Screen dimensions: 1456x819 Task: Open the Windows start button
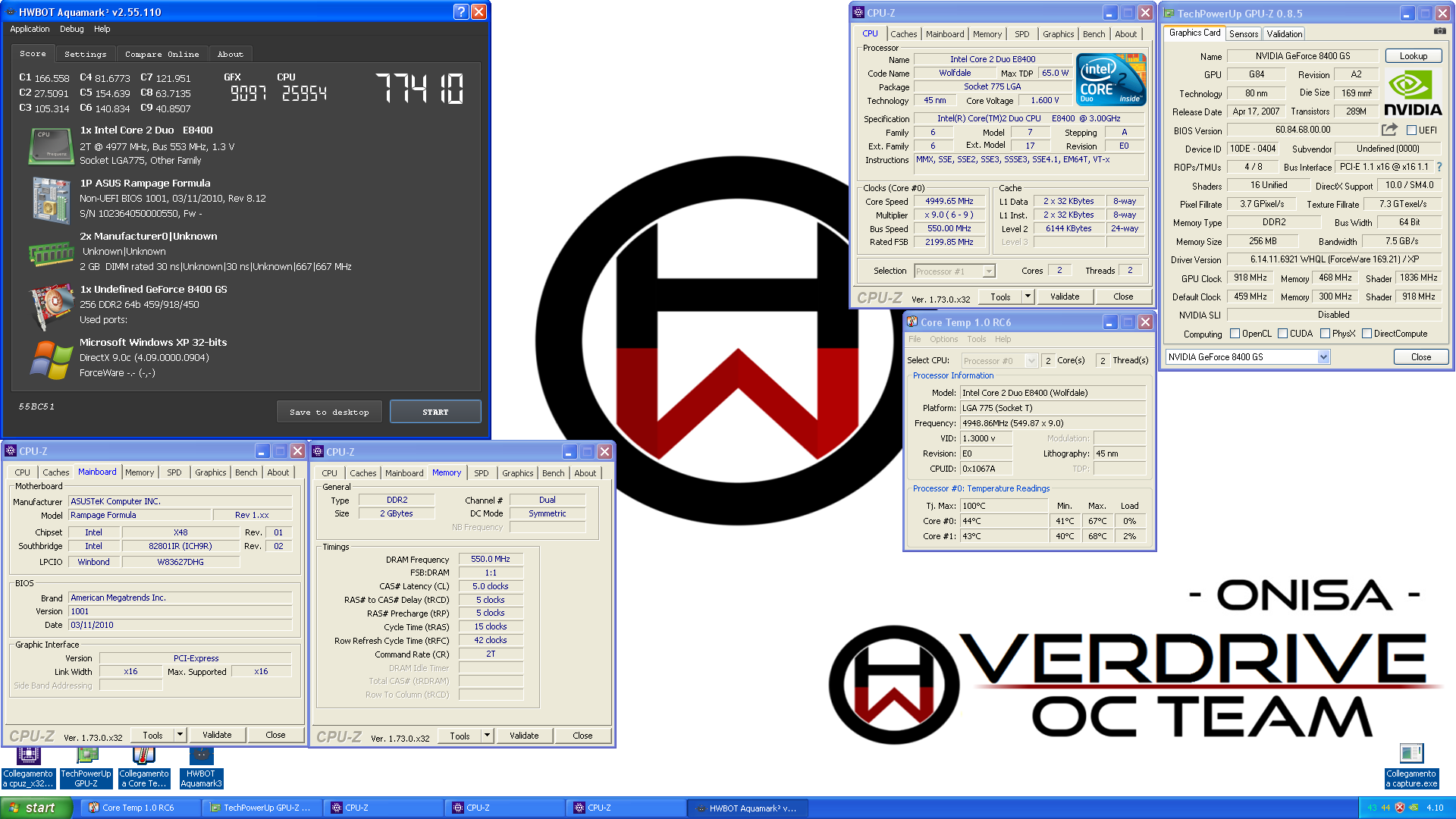click(36, 808)
